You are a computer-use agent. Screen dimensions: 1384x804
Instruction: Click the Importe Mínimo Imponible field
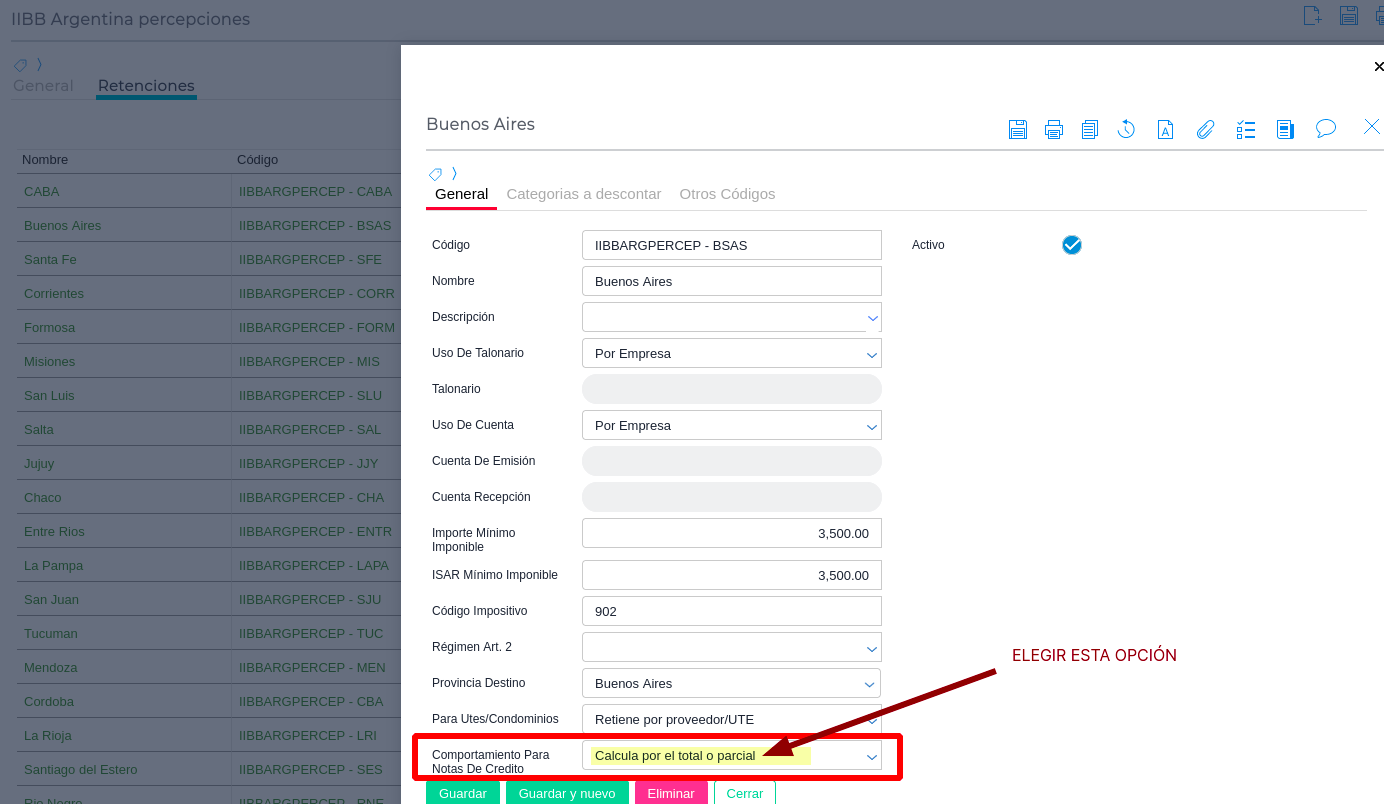(x=731, y=533)
